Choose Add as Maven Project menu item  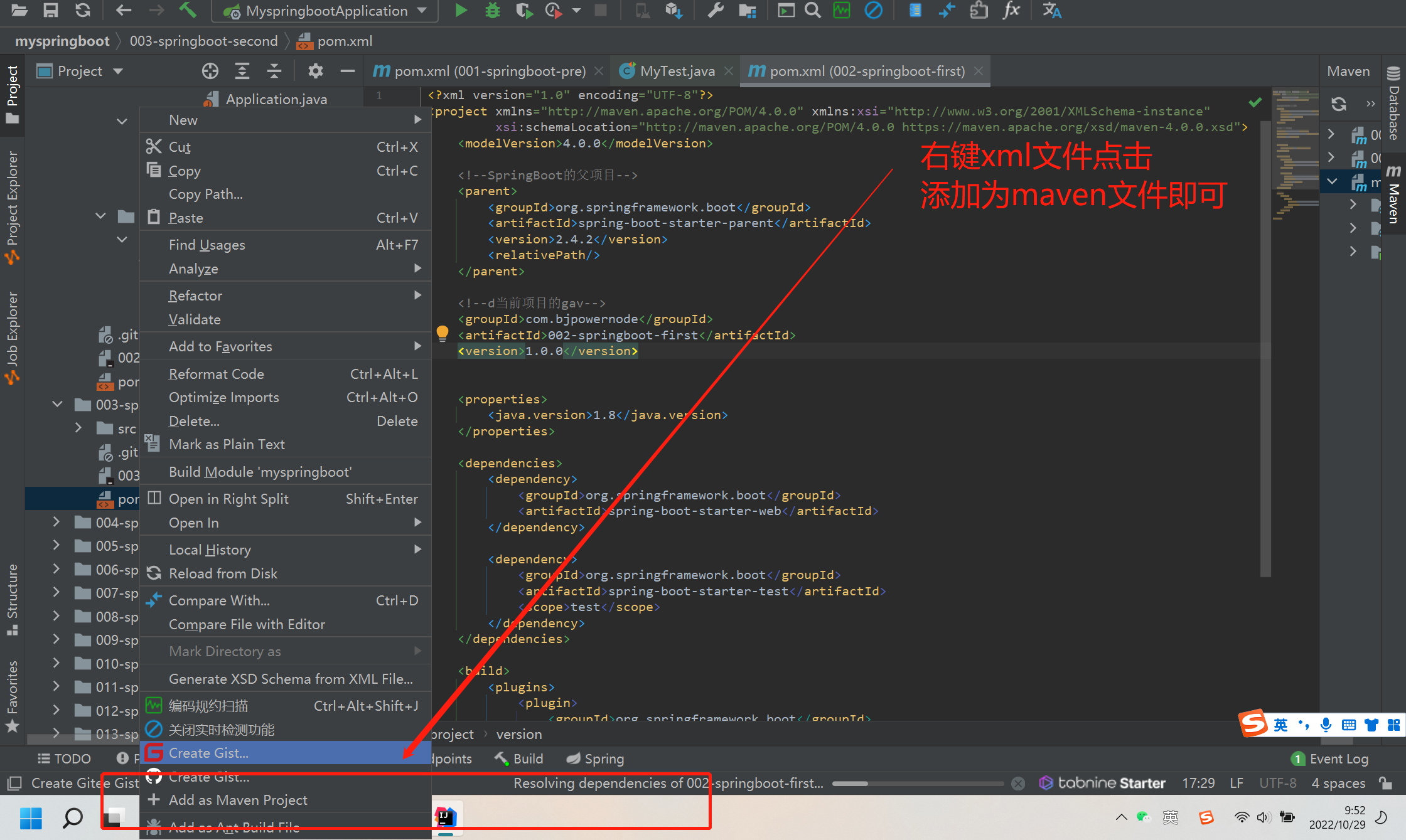(238, 800)
